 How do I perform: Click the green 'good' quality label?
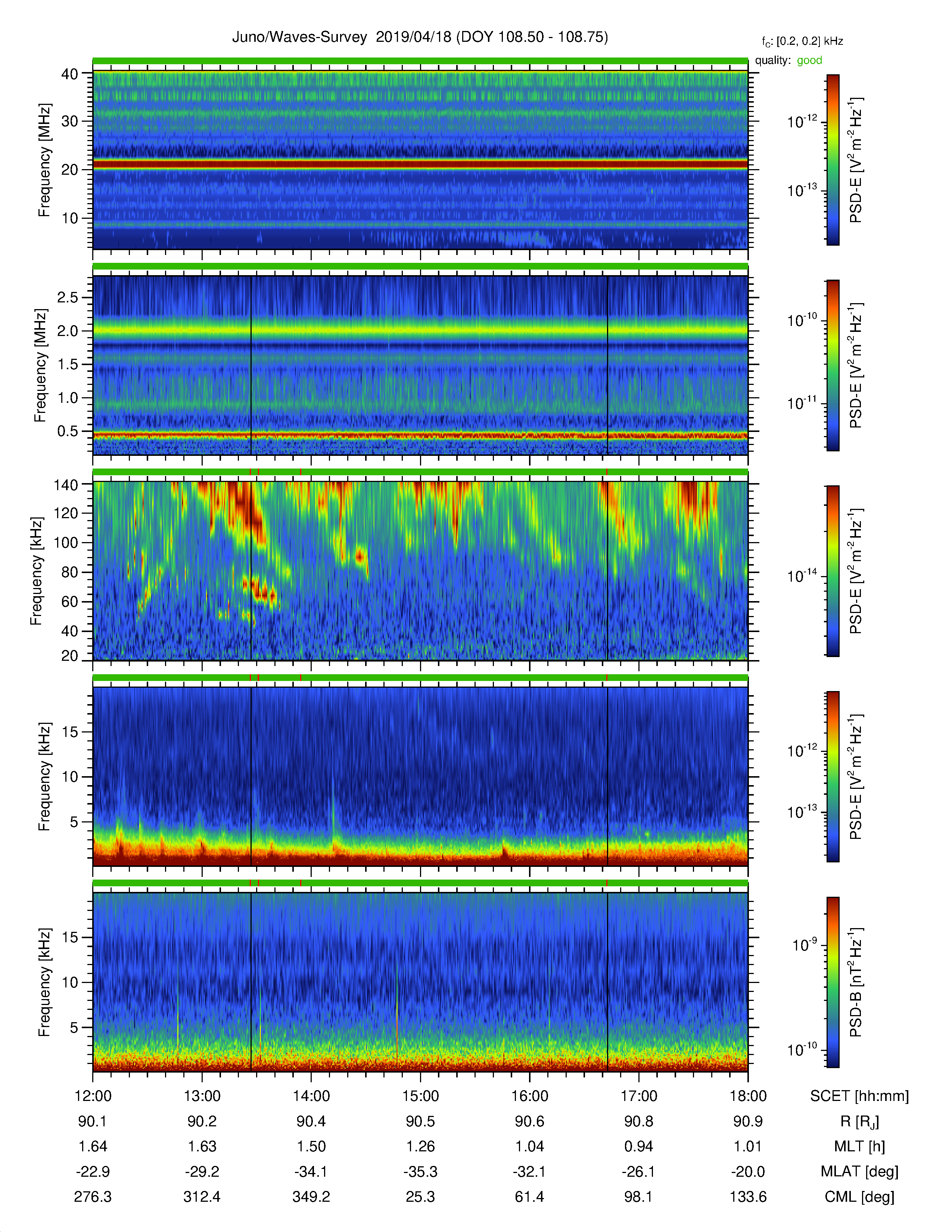pos(809,60)
